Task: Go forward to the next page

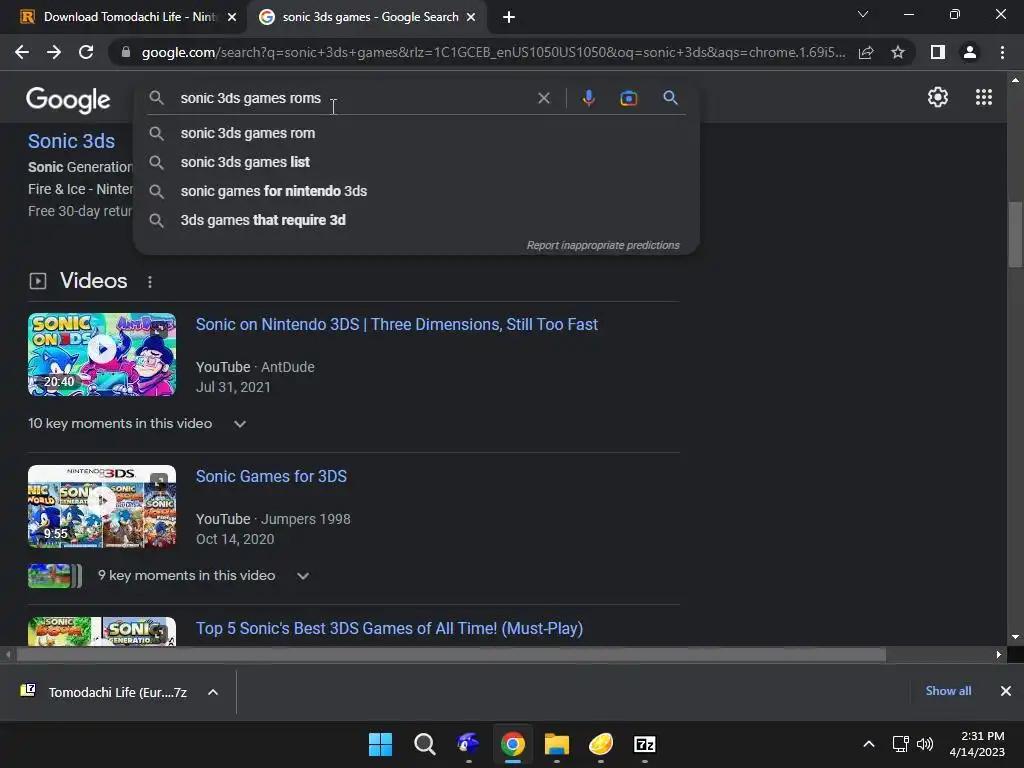Action: [54, 52]
